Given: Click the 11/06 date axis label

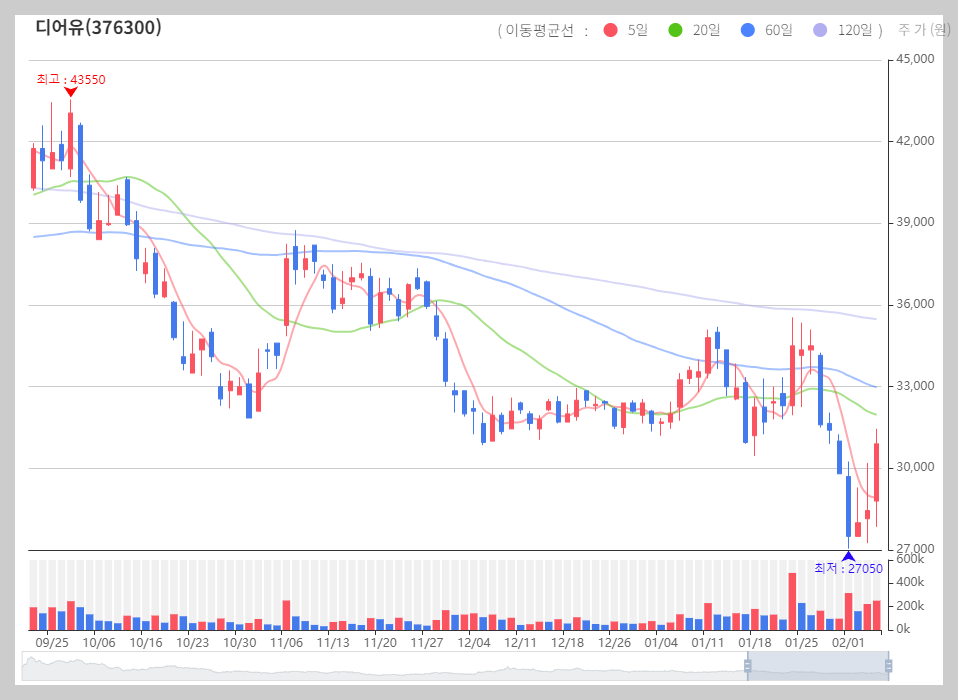Looking at the screenshot, I should point(287,642).
